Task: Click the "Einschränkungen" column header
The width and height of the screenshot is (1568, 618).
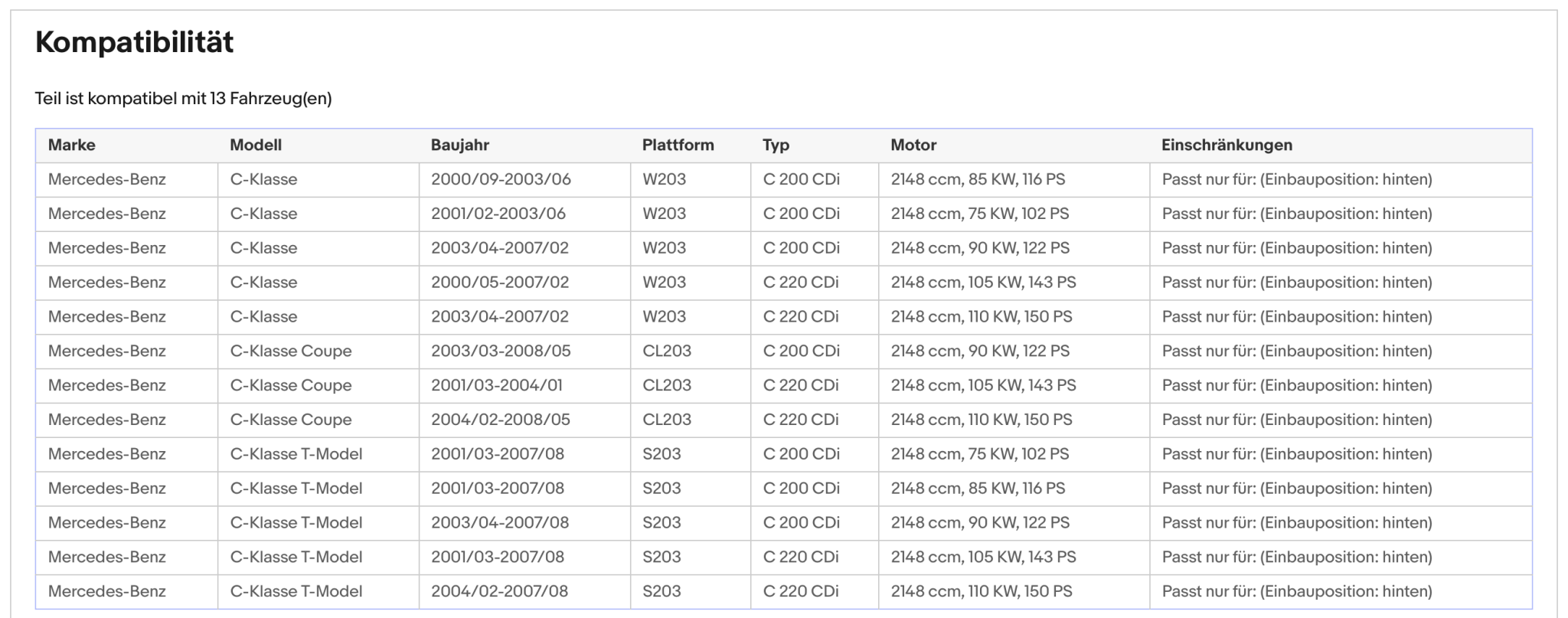Action: pos(1227,145)
